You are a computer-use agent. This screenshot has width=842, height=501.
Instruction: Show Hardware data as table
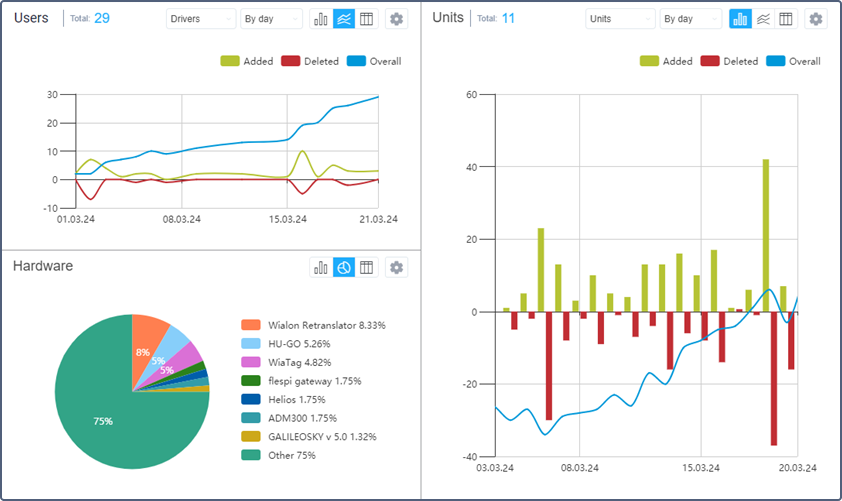(367, 267)
